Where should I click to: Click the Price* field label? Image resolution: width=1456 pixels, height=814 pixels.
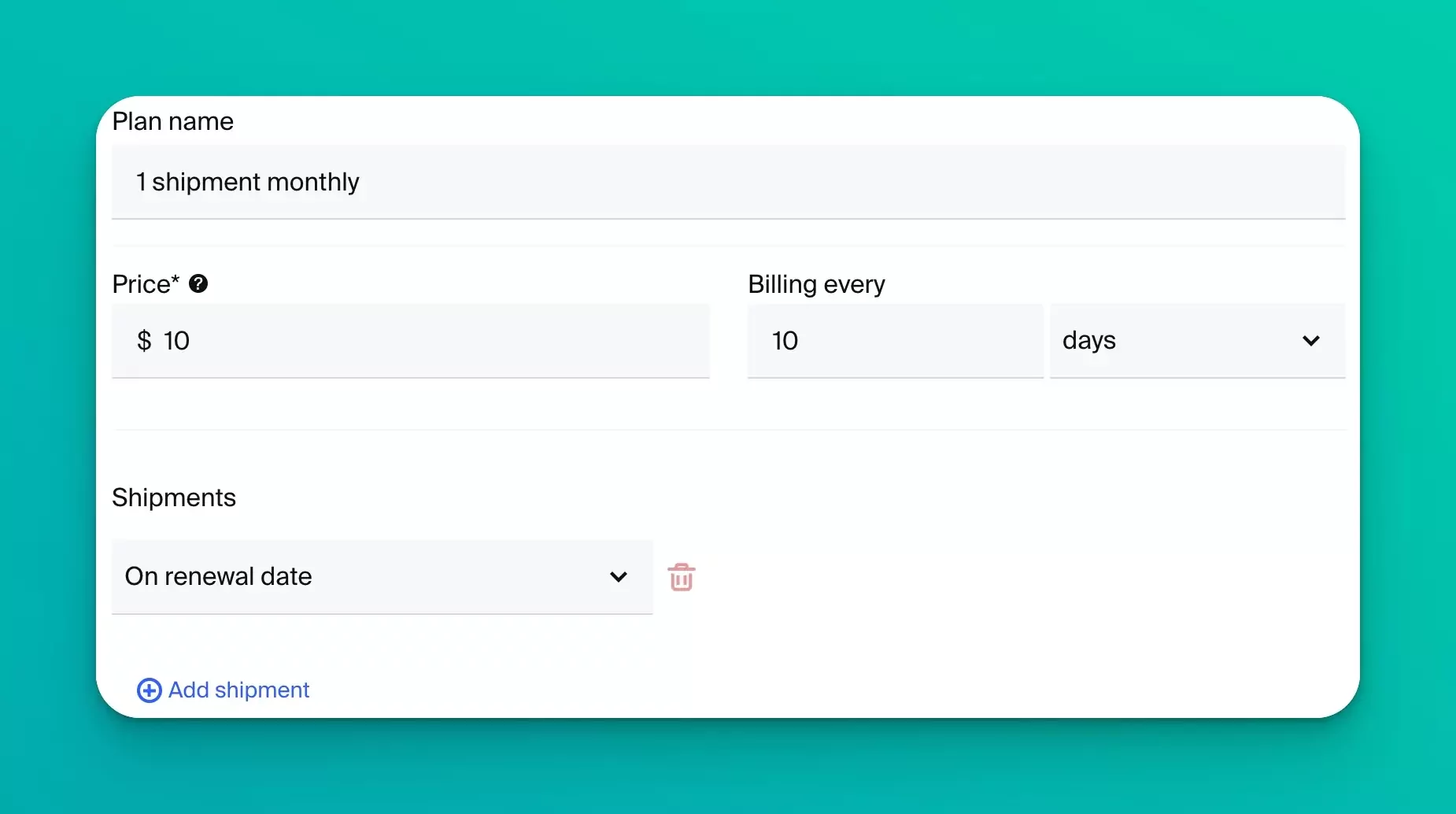coord(146,284)
